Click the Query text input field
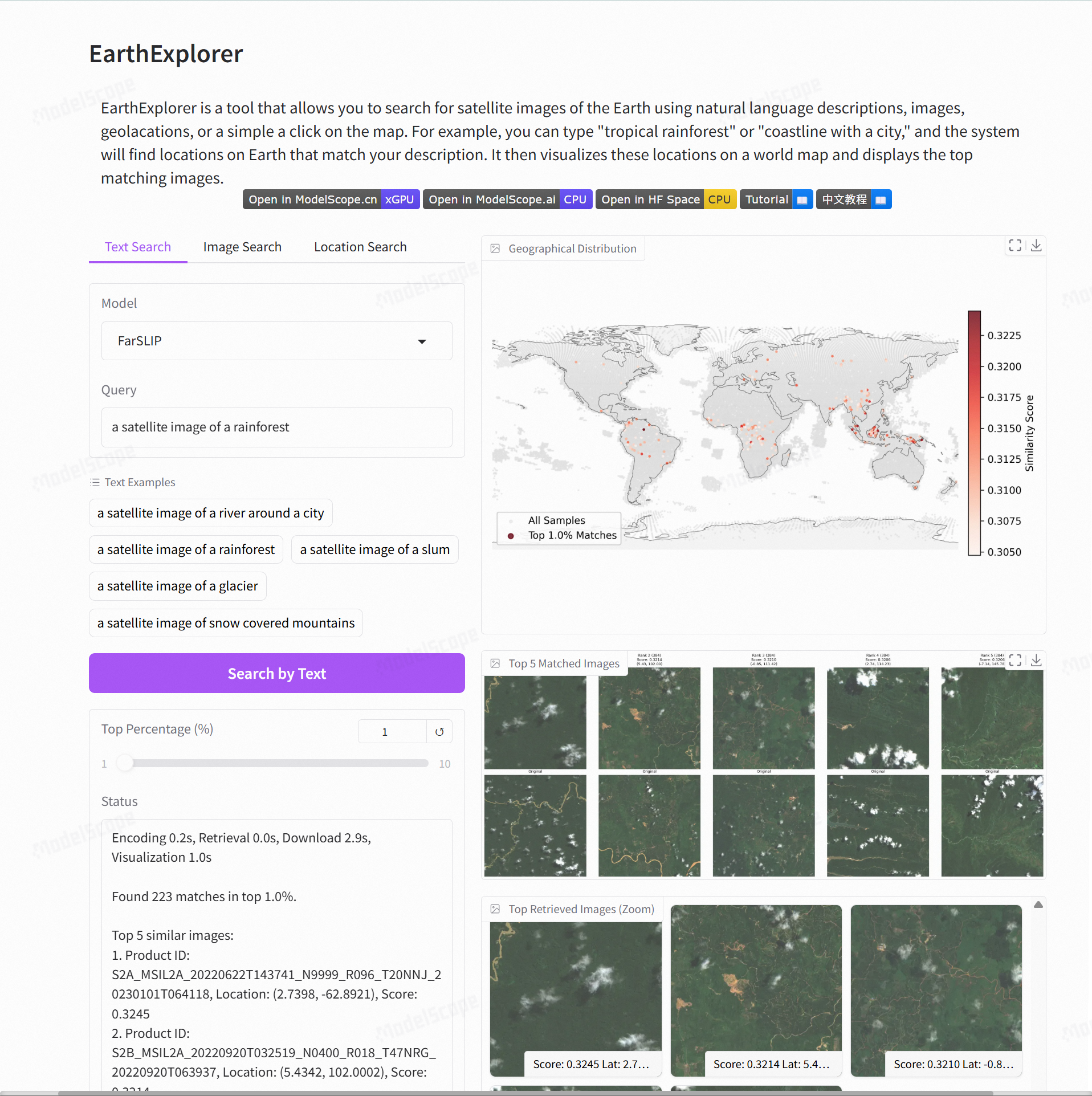 276,427
